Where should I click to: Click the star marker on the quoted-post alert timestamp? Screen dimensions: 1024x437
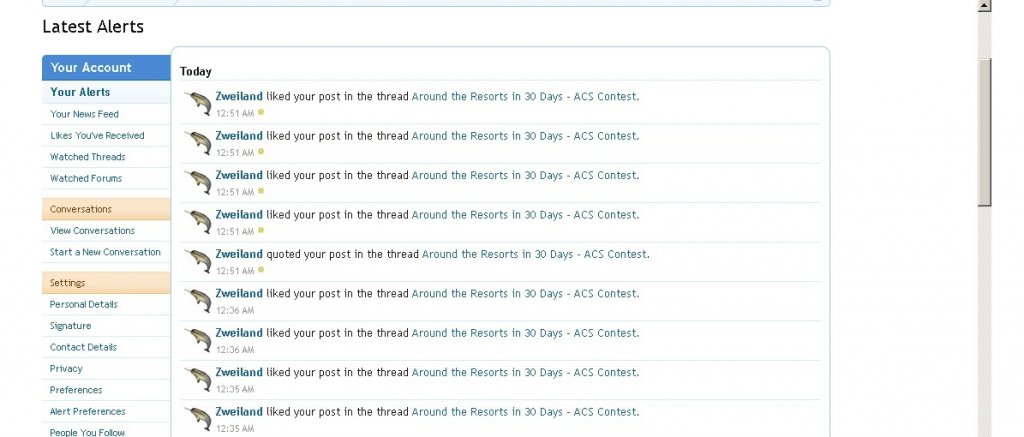pos(261,270)
